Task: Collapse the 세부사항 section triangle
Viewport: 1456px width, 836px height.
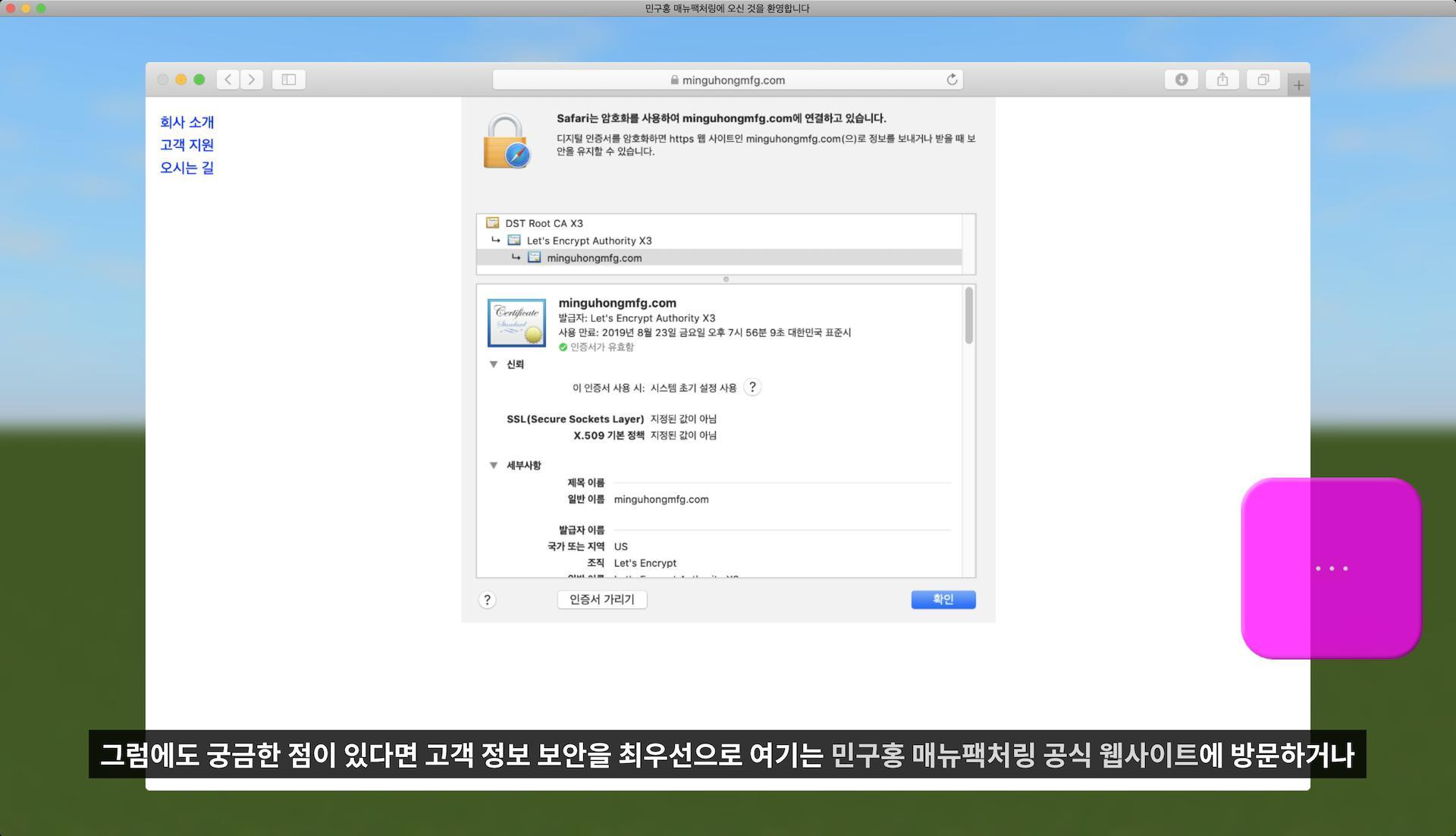Action: pyautogui.click(x=494, y=466)
